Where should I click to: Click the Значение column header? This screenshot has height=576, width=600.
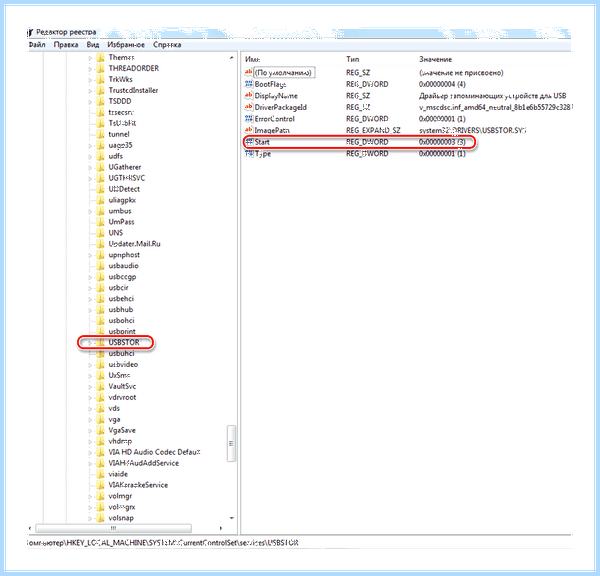(435, 59)
